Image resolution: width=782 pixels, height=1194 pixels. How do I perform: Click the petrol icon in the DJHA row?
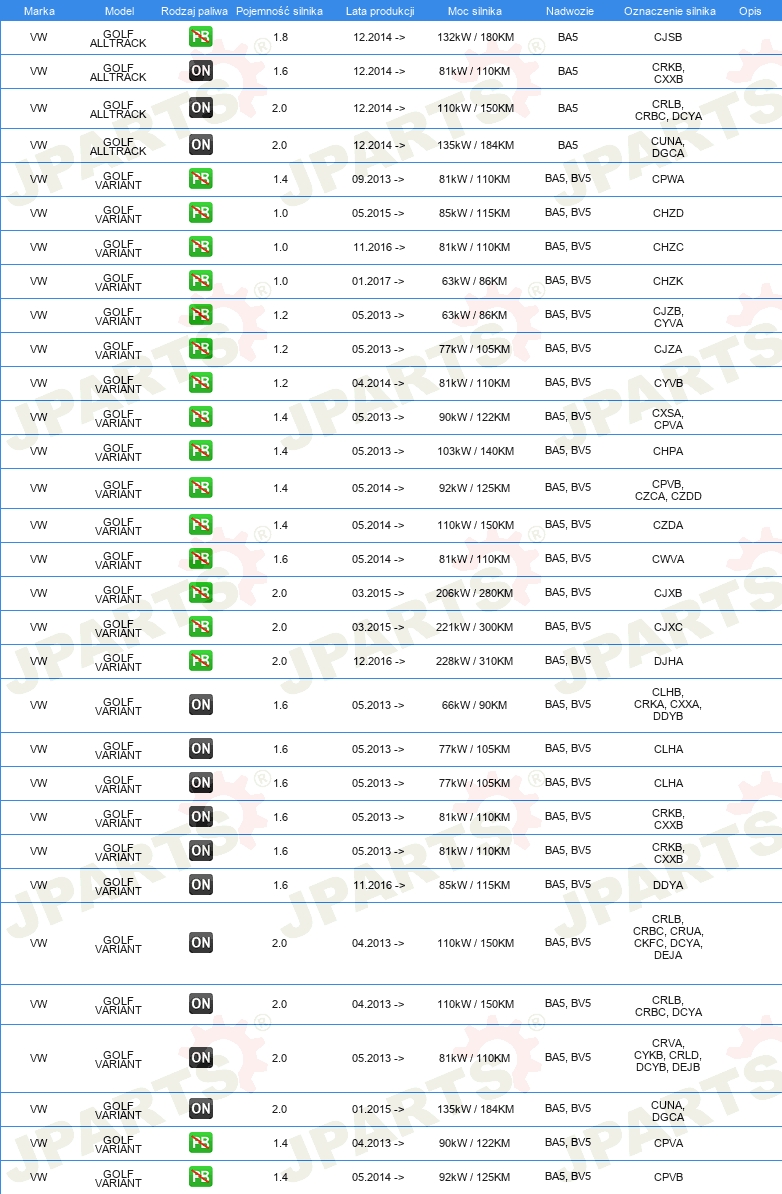pos(201,660)
